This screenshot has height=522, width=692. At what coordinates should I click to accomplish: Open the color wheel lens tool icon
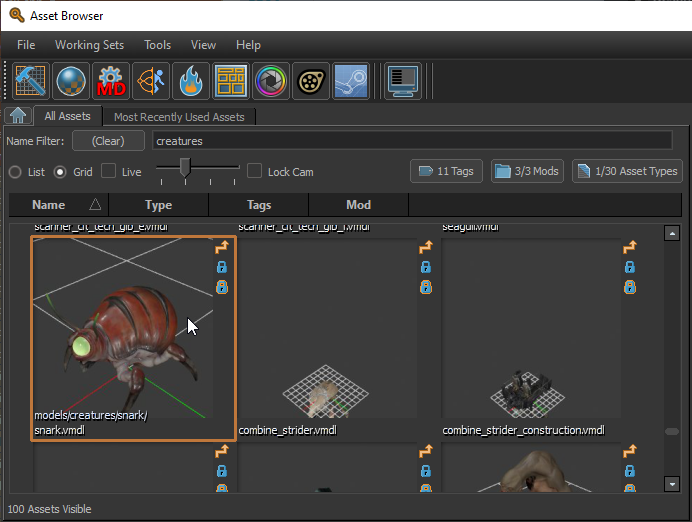270,81
